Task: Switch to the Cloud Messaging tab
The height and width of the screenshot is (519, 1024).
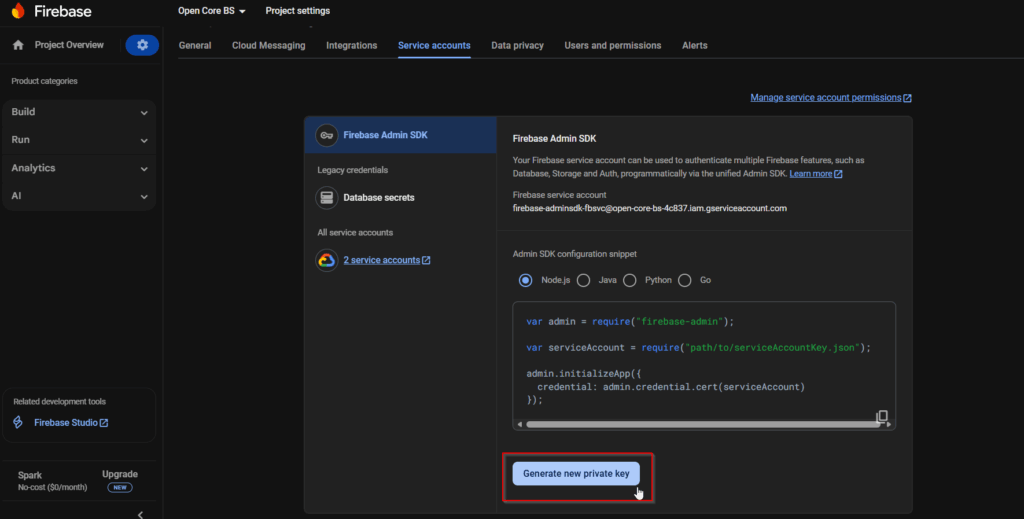Action: [x=268, y=45]
